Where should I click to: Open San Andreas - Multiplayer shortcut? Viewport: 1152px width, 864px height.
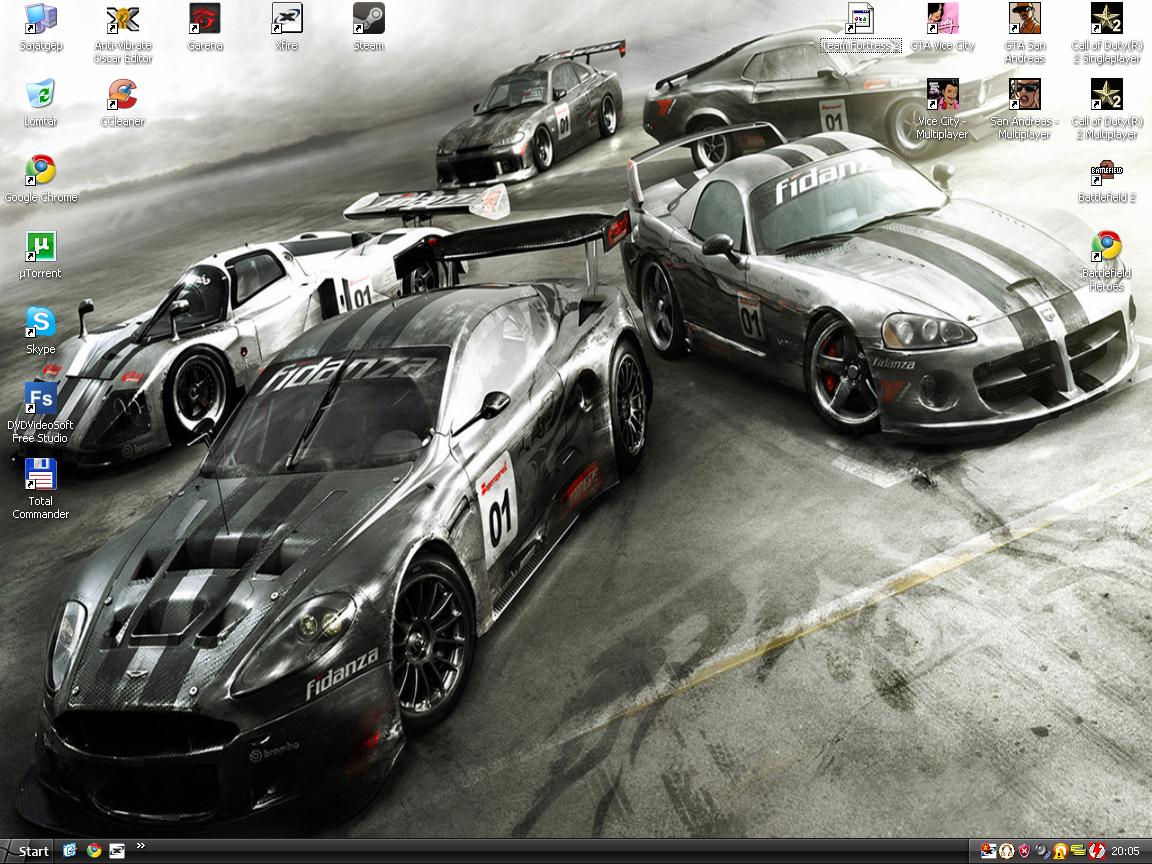1024,109
